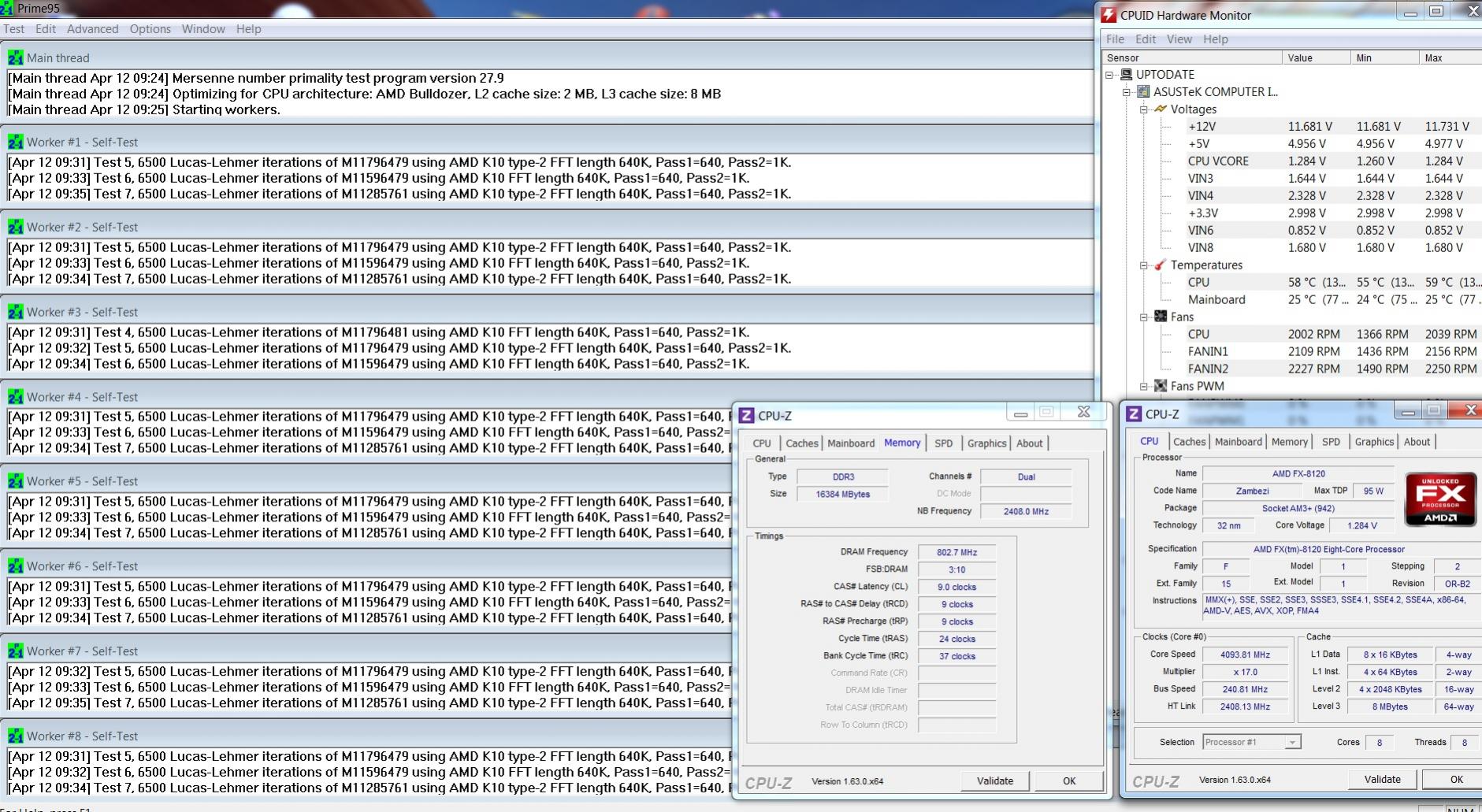Click the Worker #2 Self-Test icon
1482x812 pixels.
click(x=15, y=227)
